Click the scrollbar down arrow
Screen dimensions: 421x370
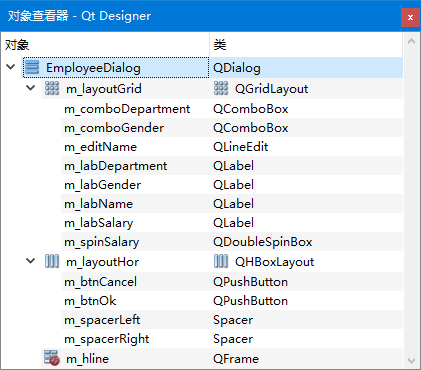tap(411, 361)
